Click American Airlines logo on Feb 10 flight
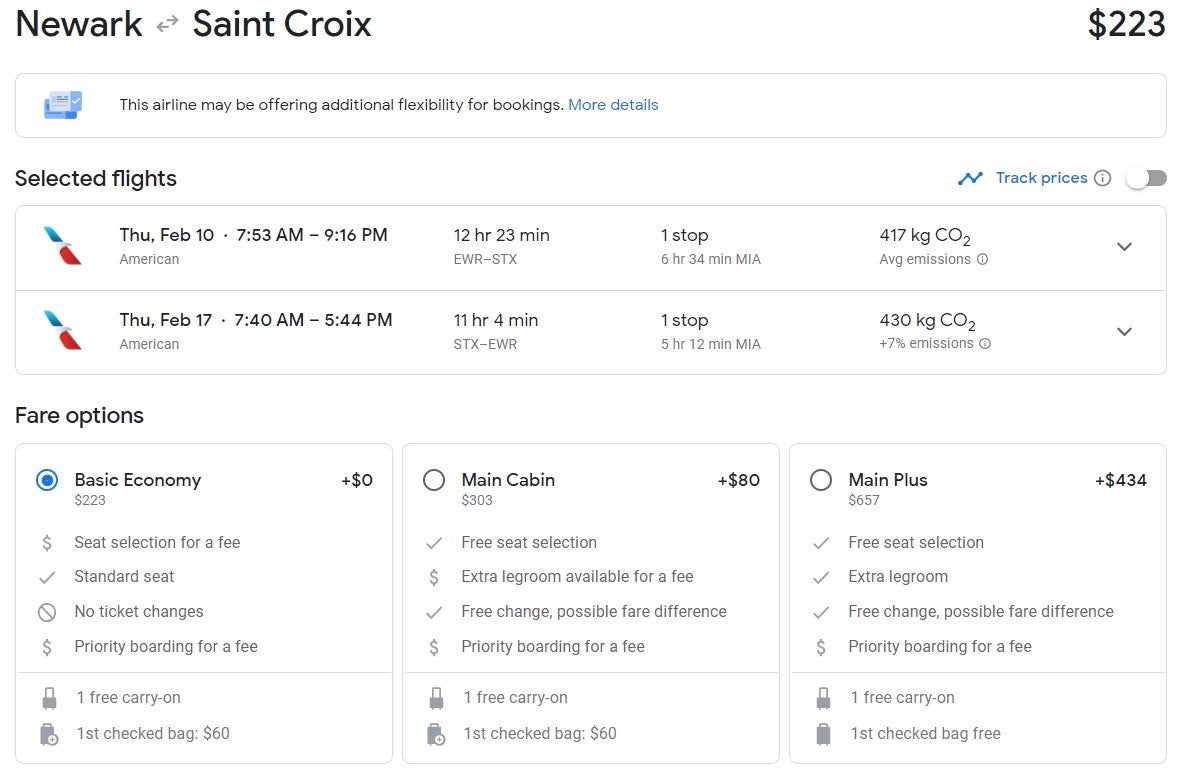 (x=63, y=246)
